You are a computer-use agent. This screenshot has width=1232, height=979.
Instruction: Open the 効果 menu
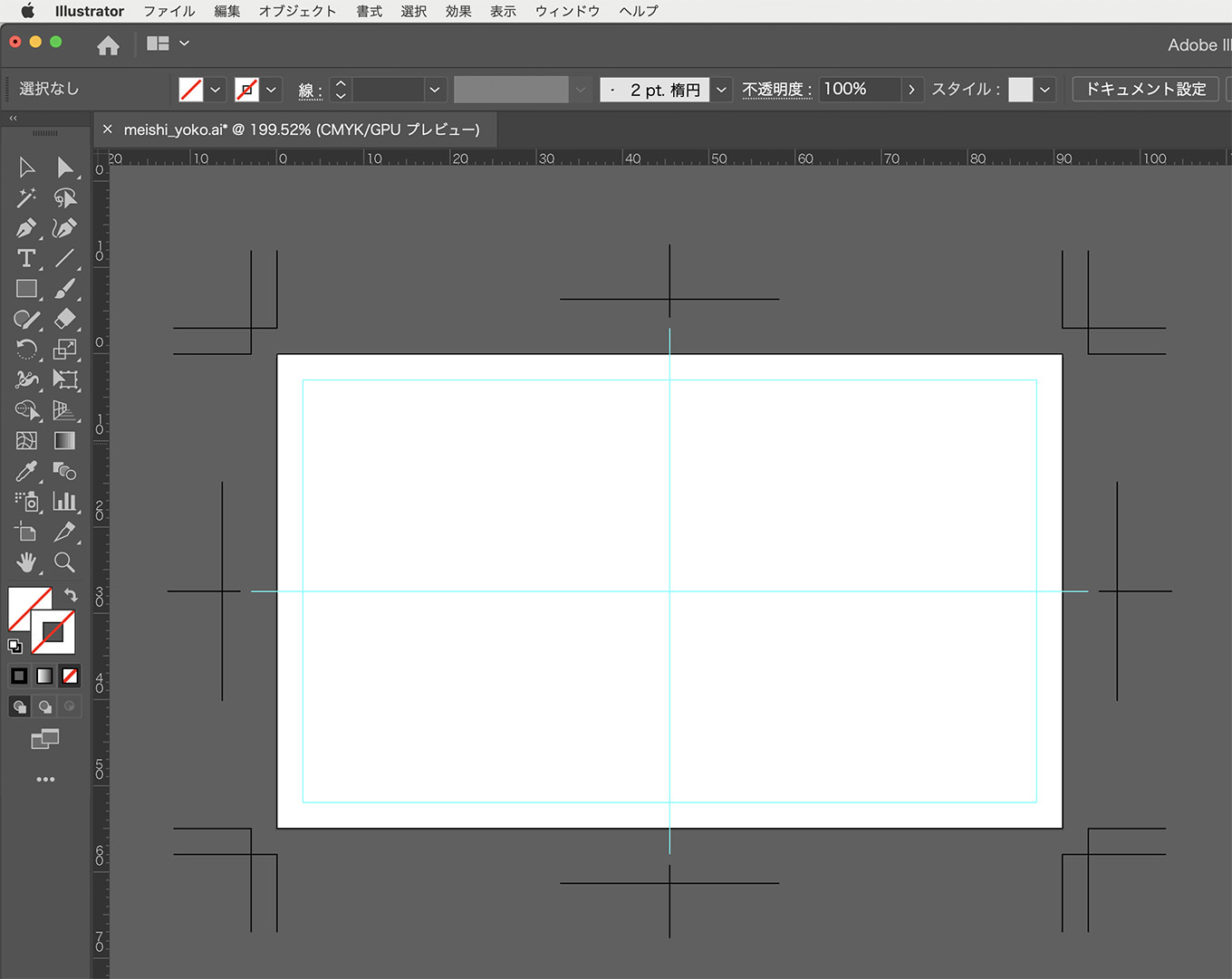[458, 11]
